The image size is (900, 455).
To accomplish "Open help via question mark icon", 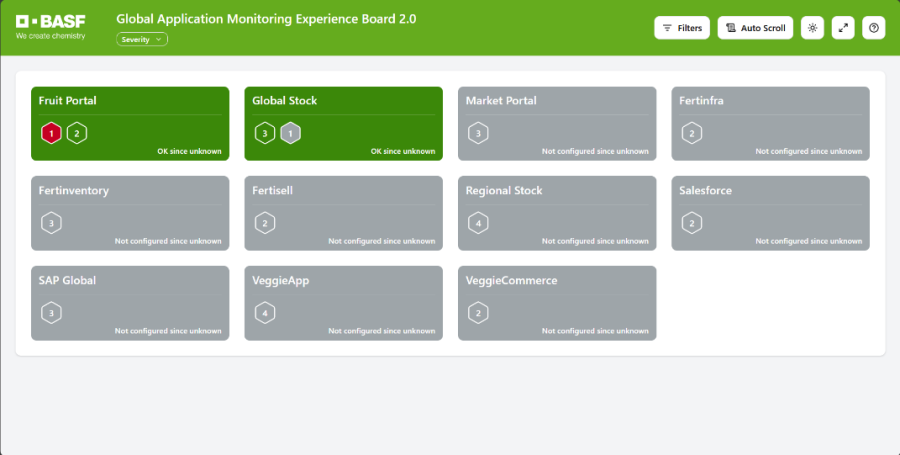I will [x=874, y=28].
